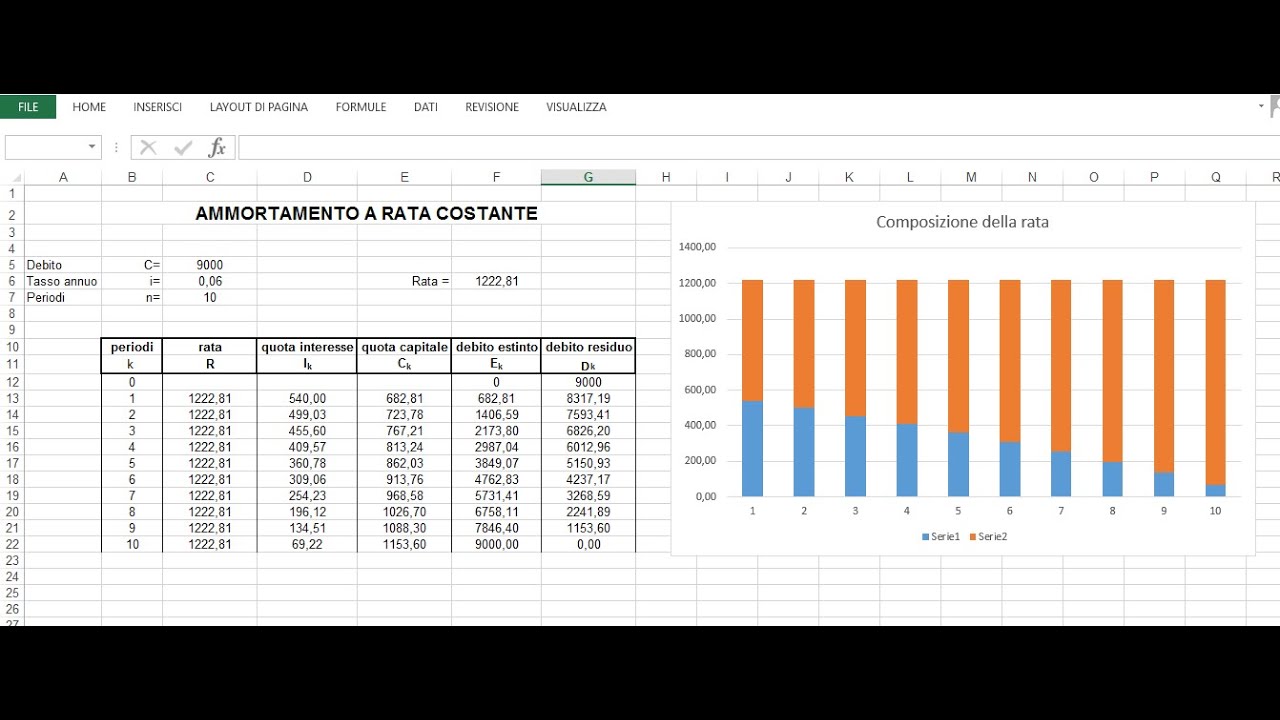
Task: Select the periods value cell 10 beside n=
Action: tap(210, 297)
